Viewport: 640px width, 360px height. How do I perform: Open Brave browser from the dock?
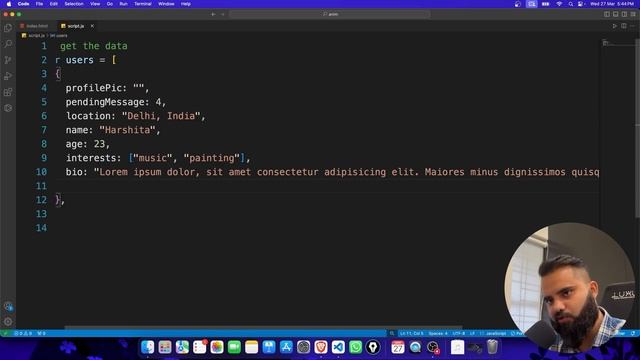click(321, 347)
